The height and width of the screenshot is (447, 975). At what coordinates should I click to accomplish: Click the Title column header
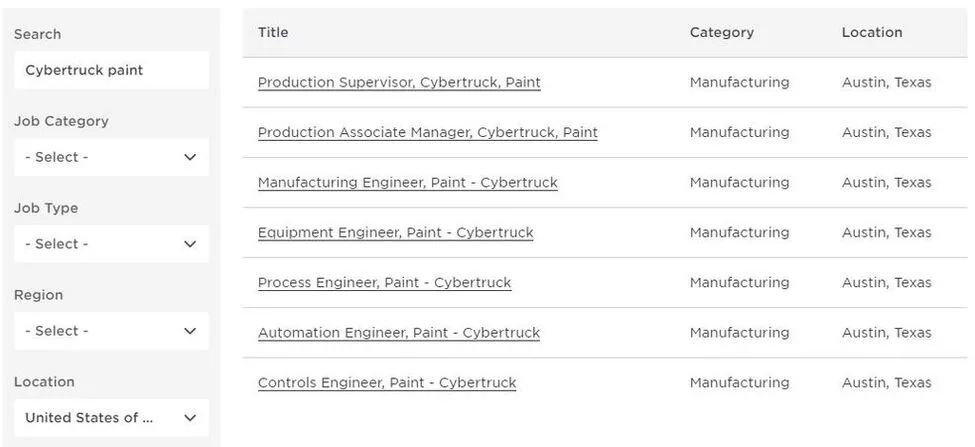[273, 32]
